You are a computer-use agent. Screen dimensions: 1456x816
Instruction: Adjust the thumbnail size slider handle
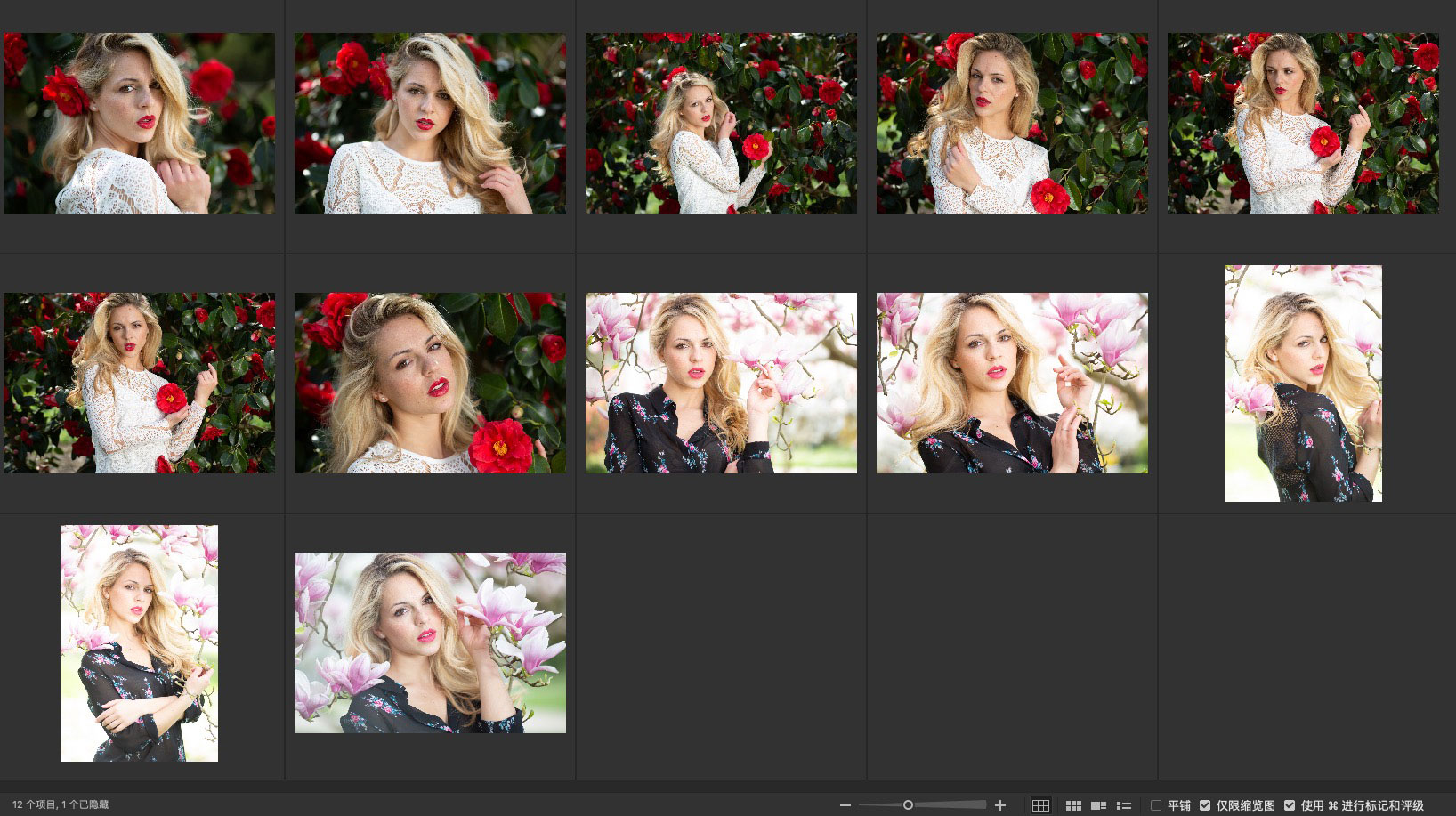click(x=908, y=805)
